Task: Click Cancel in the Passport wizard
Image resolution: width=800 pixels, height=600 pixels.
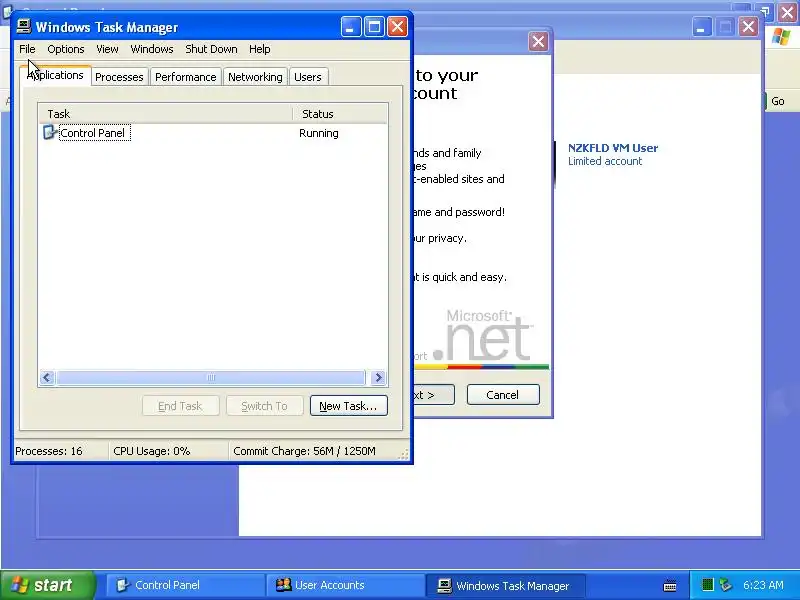Action: click(x=503, y=395)
